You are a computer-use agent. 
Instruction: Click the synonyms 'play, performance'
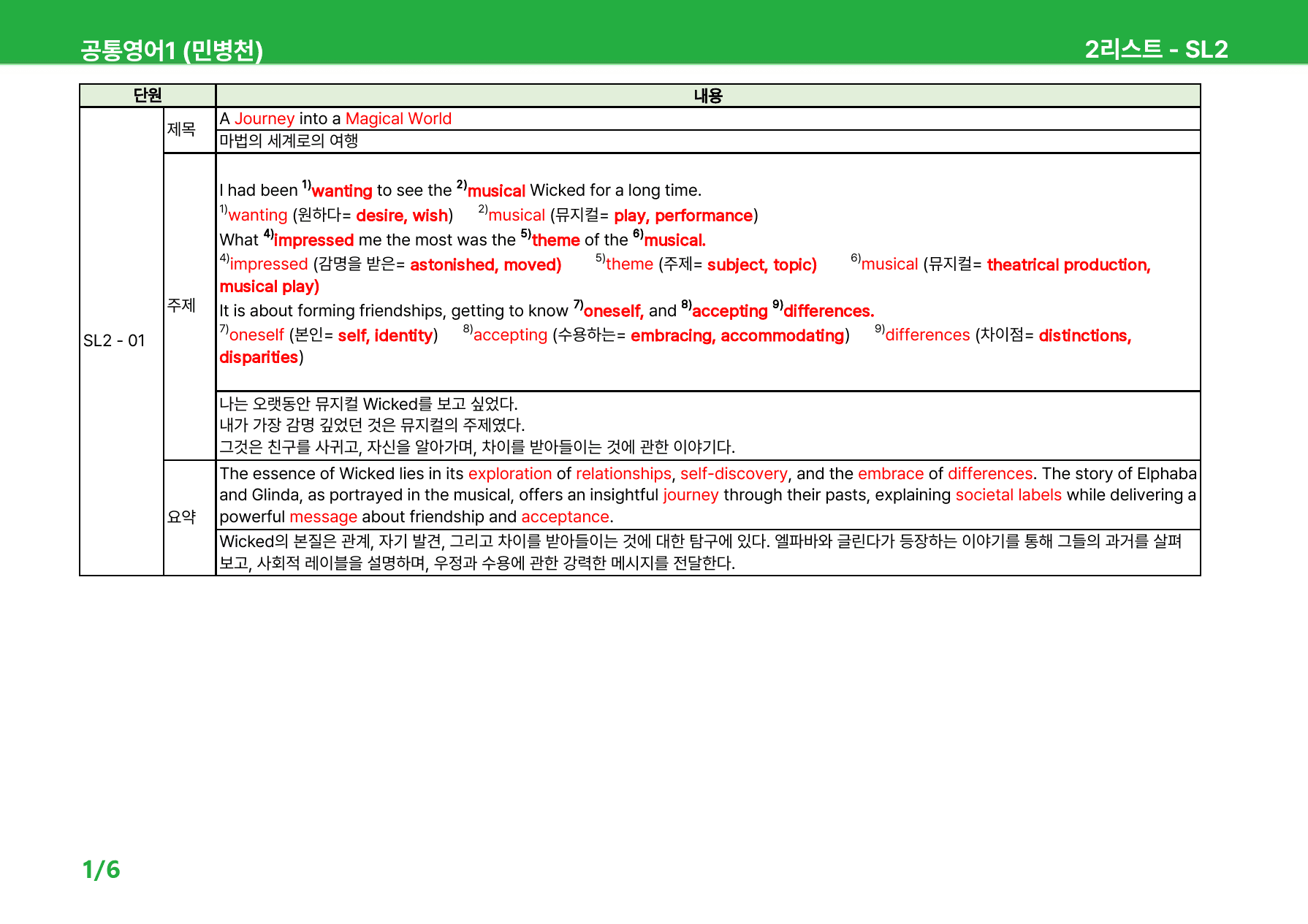point(683,215)
